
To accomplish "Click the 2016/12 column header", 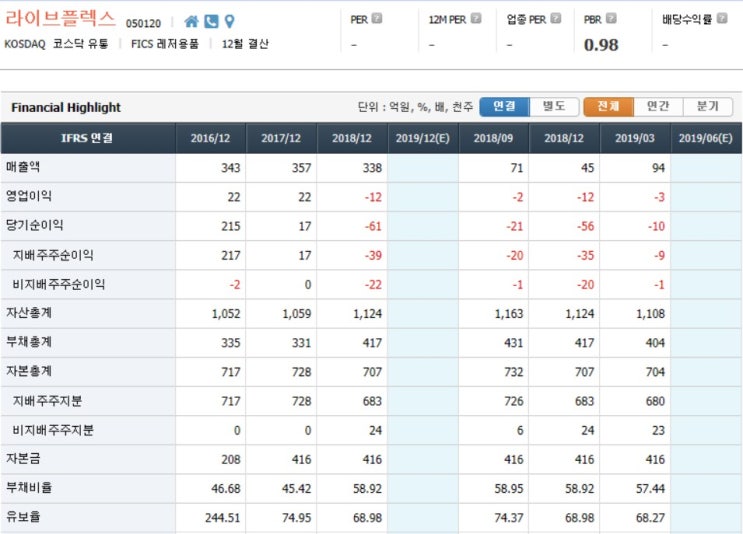I will coord(210,138).
